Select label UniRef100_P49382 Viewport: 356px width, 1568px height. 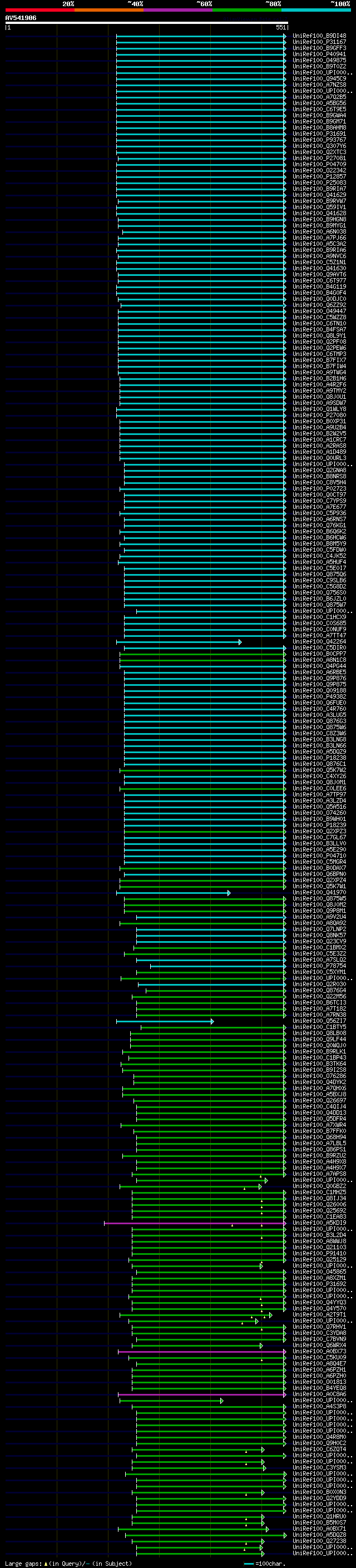tap(319, 696)
